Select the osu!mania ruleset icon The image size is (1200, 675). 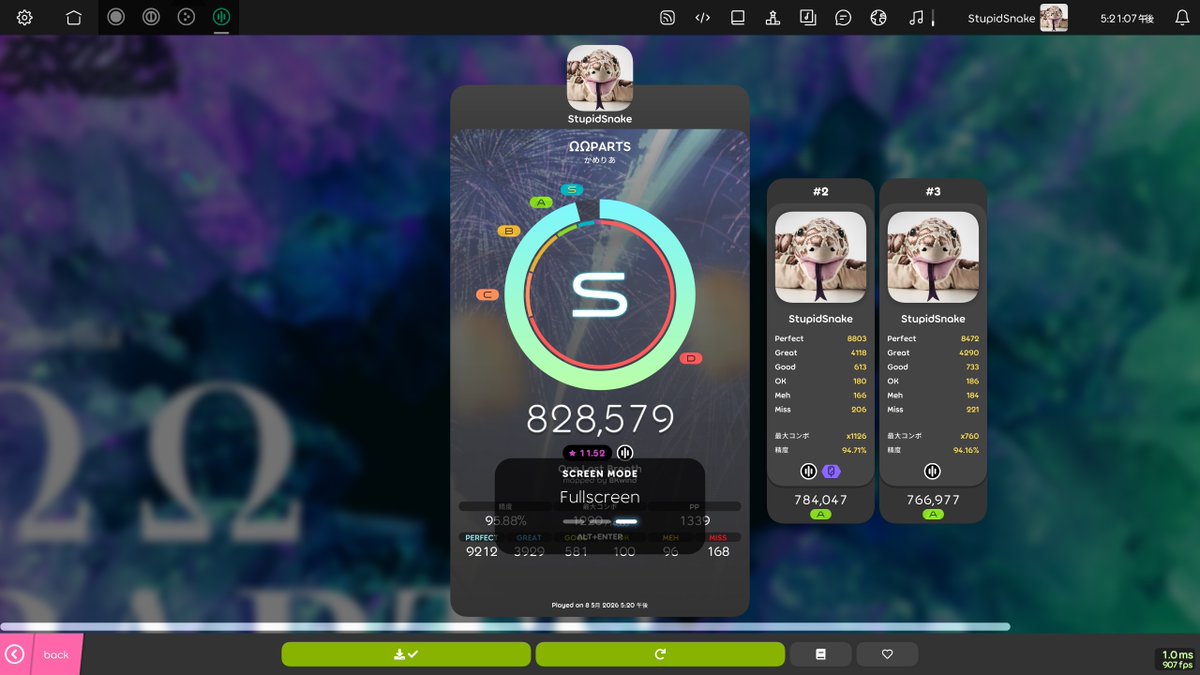(221, 17)
